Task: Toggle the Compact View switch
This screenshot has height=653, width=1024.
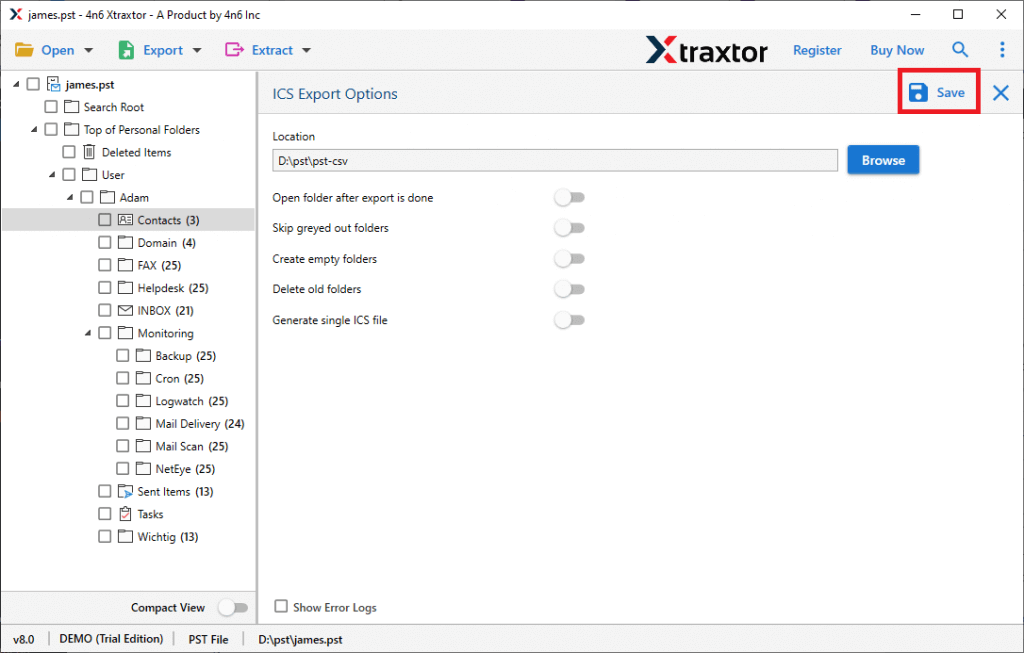Action: pyautogui.click(x=233, y=607)
